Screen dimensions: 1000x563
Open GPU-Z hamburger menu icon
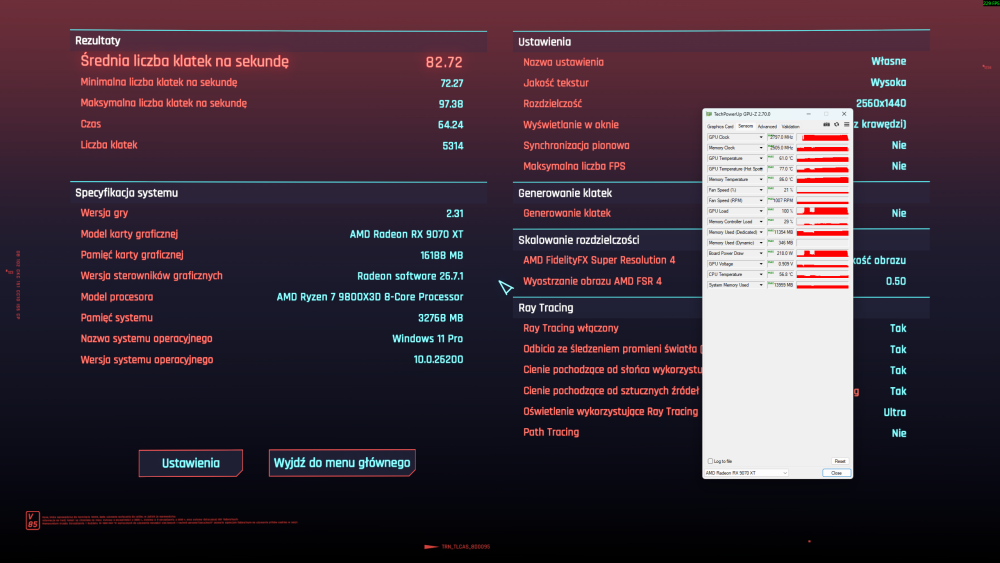point(846,125)
